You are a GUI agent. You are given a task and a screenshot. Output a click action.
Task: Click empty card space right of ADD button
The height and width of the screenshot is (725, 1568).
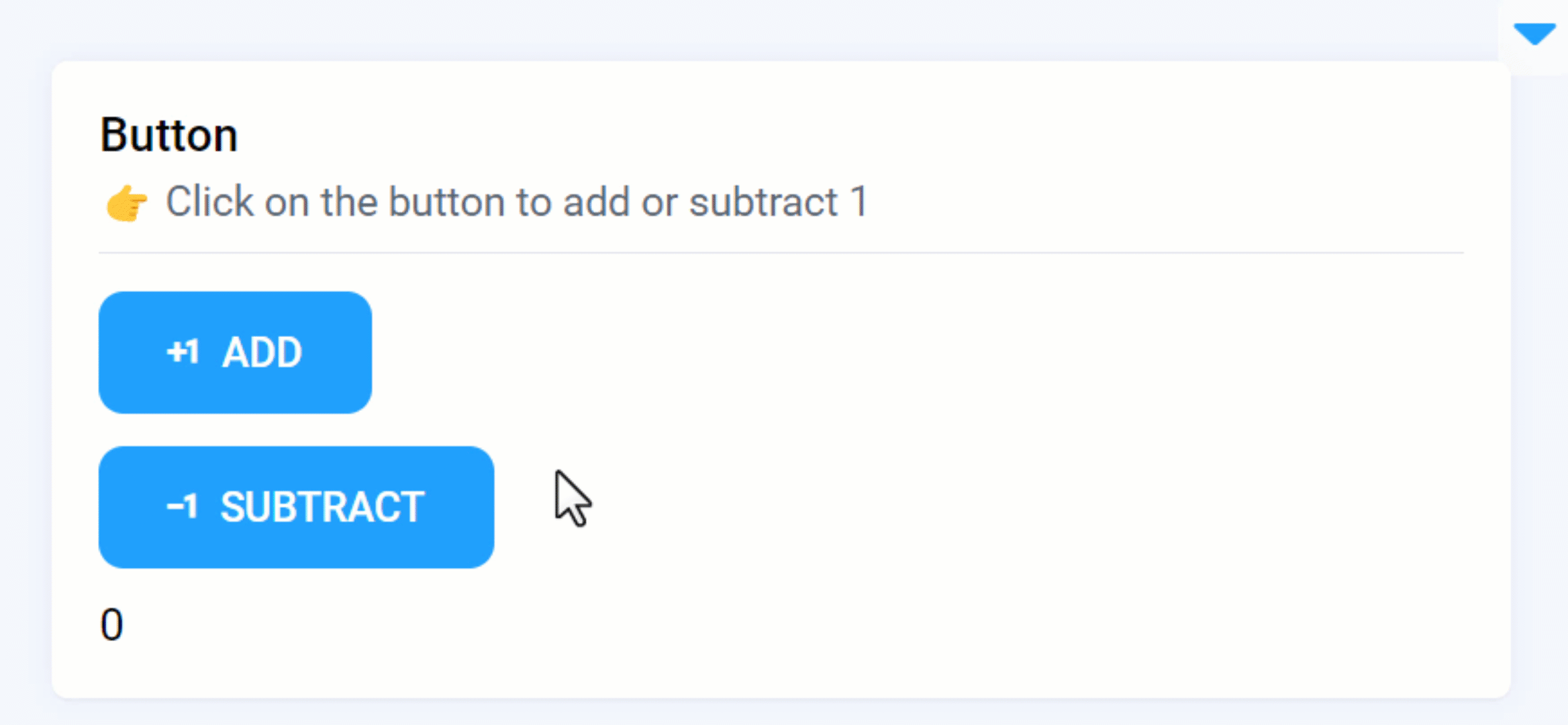click(x=873, y=352)
